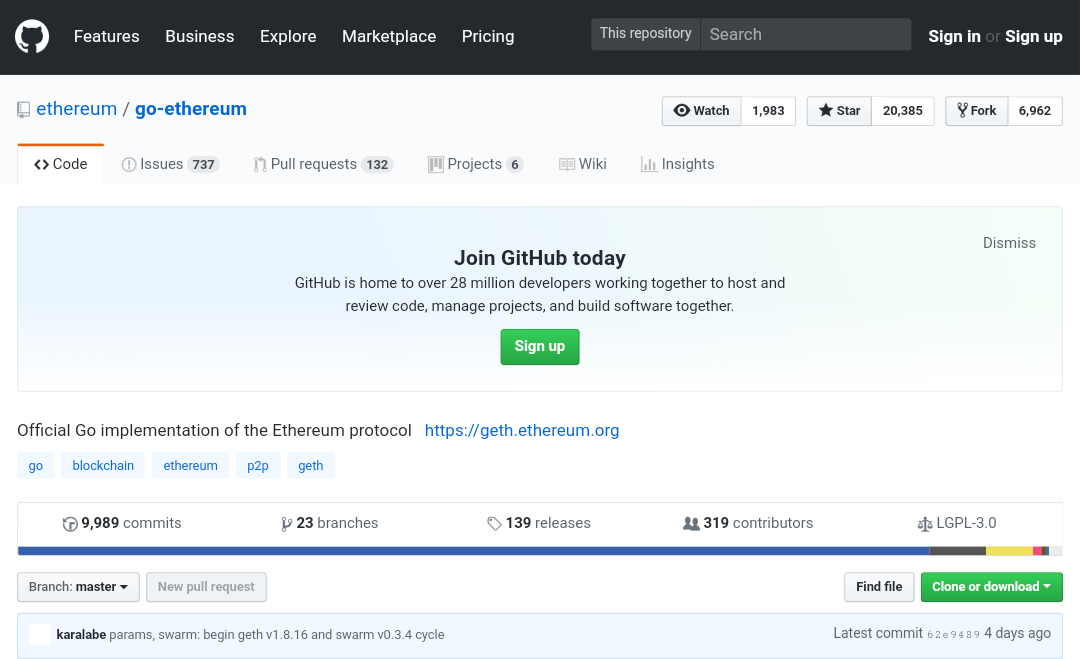Open the ethereum organization link
This screenshot has width=1080, height=659.
[x=76, y=109]
